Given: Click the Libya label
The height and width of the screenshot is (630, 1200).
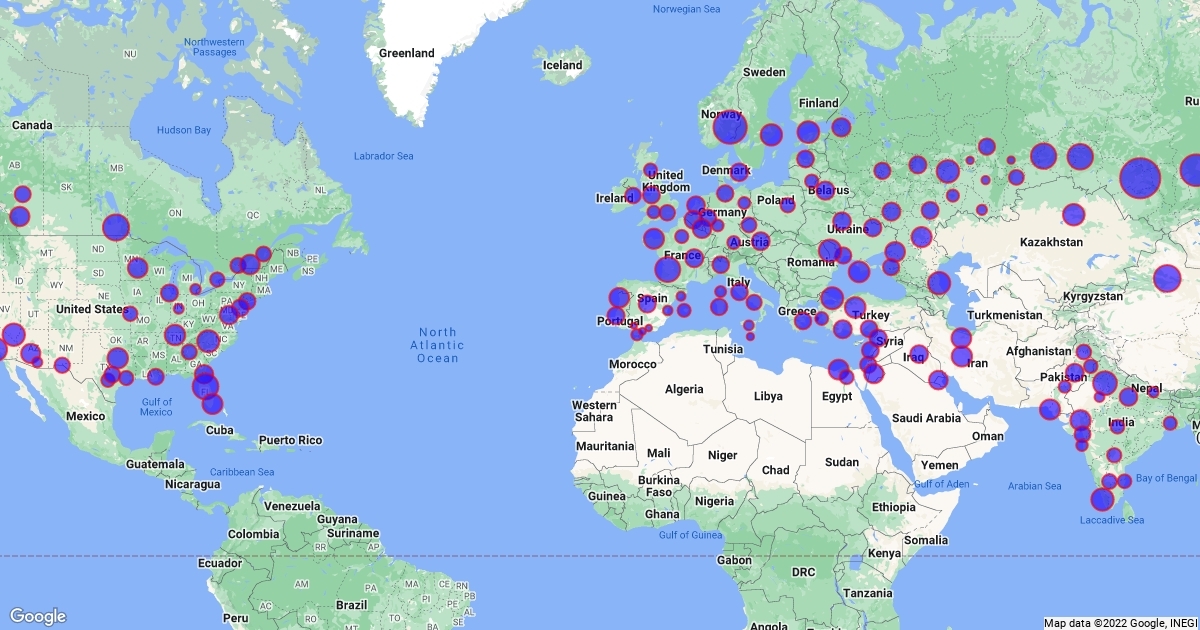Looking at the screenshot, I should pos(768,396).
